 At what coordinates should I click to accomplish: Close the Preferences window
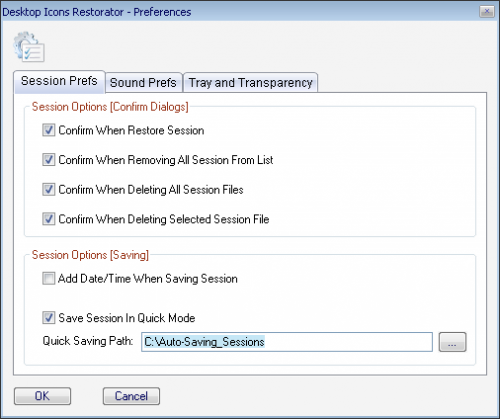[x=487, y=12]
